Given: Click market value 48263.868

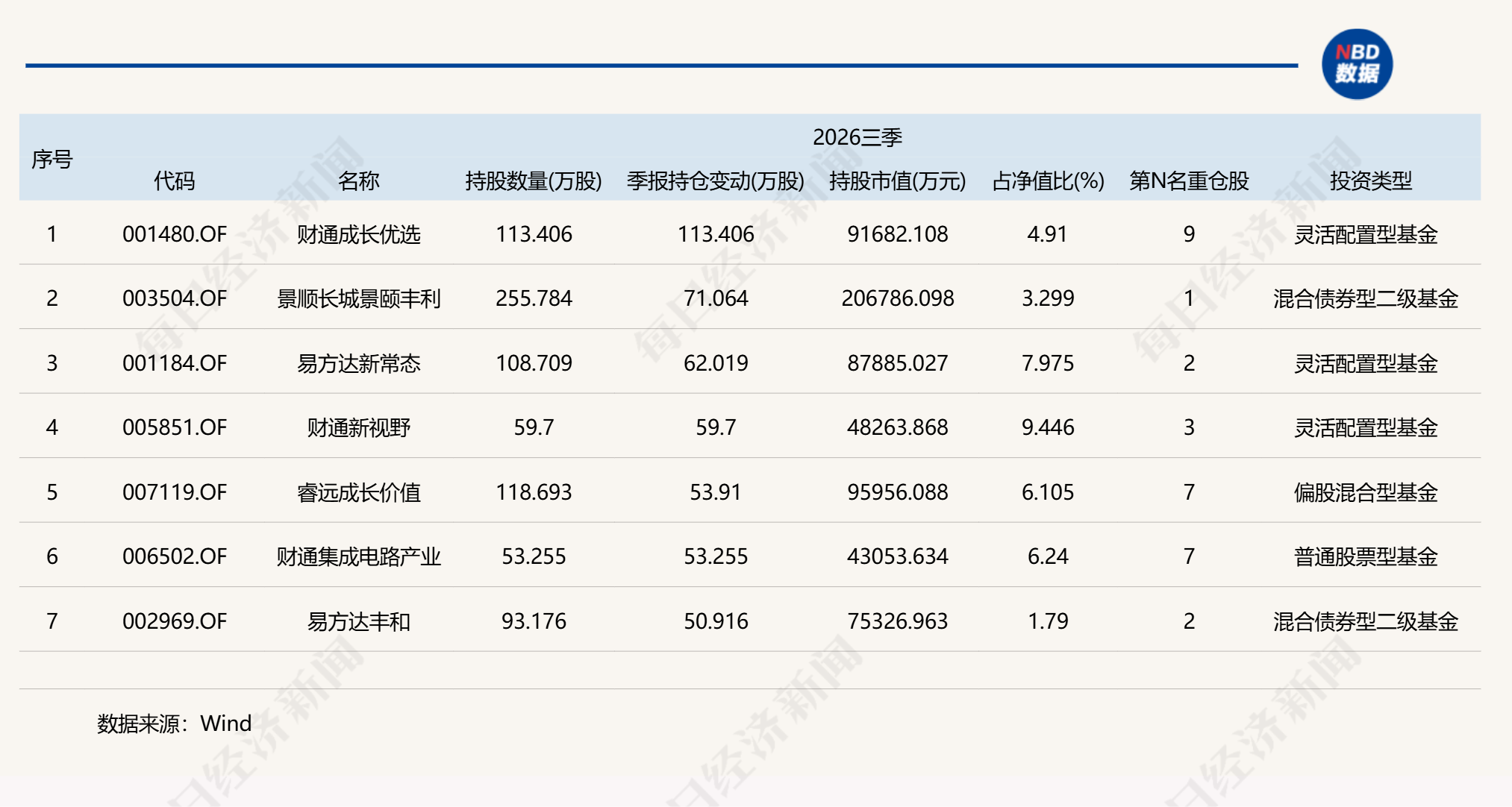Looking at the screenshot, I should 898,427.
